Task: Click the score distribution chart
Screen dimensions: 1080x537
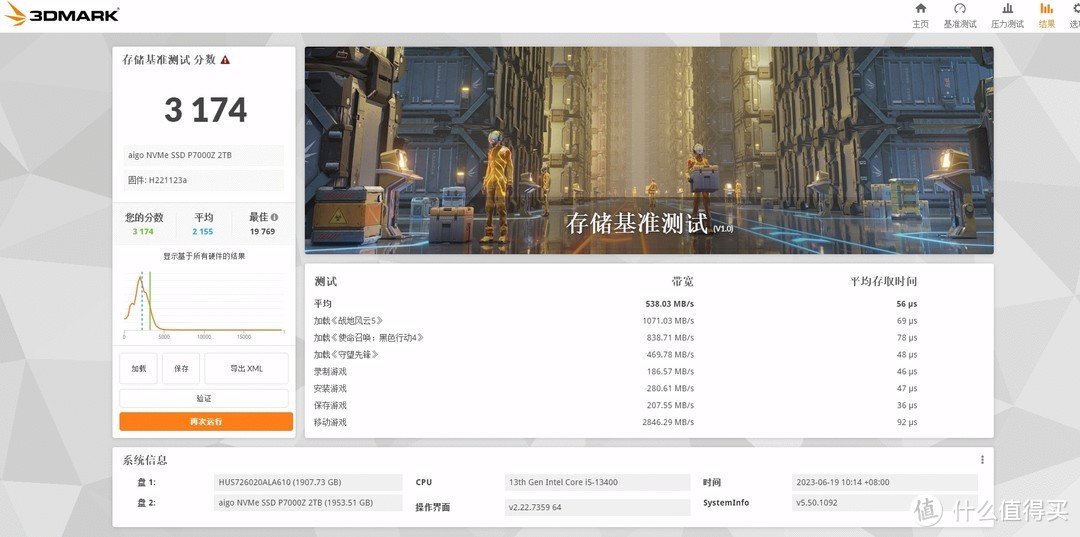Action: pos(204,304)
